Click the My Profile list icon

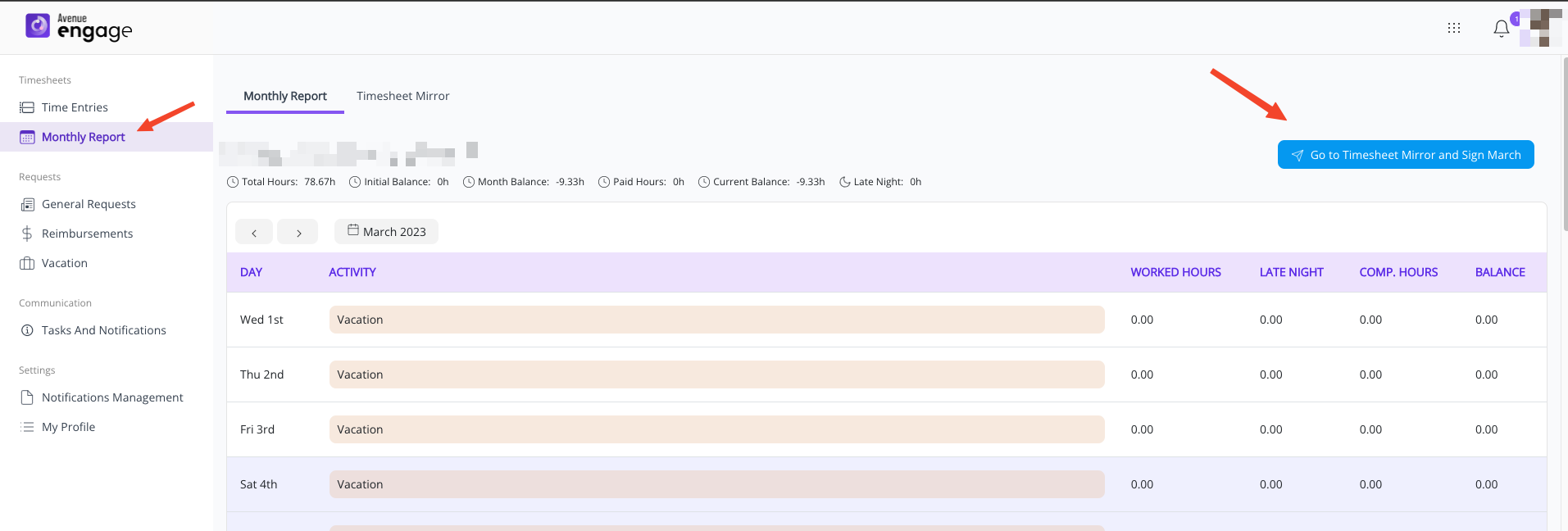(27, 427)
